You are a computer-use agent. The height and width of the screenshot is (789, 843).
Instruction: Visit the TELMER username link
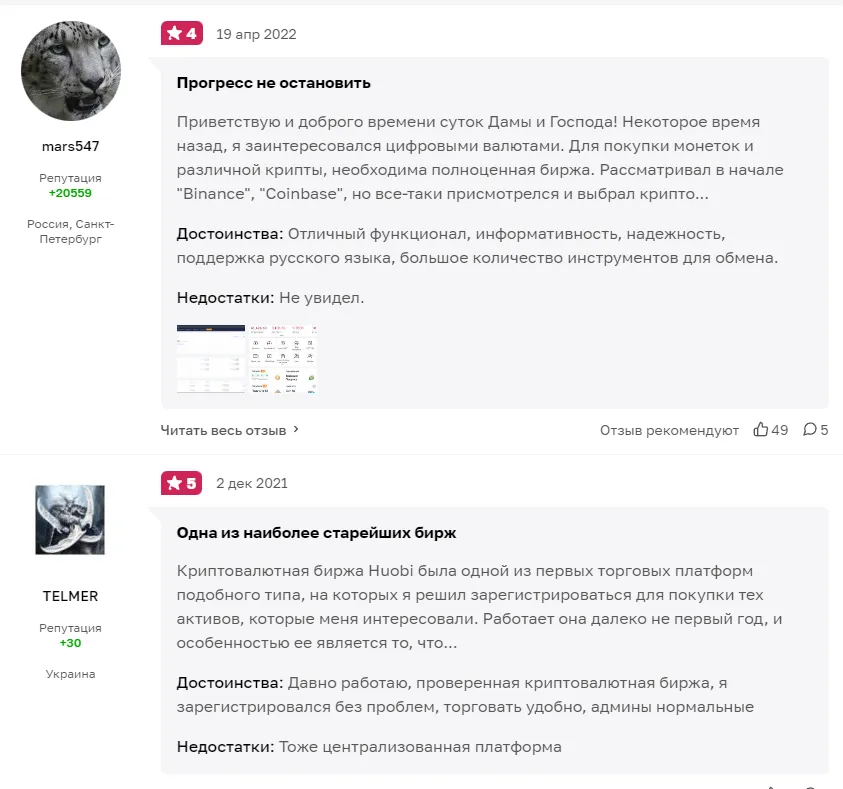(70, 596)
